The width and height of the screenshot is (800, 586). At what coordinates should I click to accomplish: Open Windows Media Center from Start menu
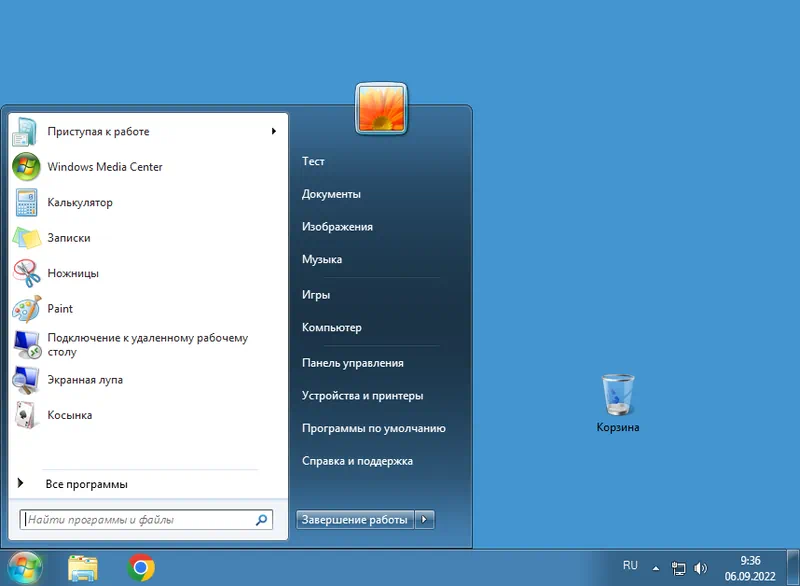tap(104, 167)
